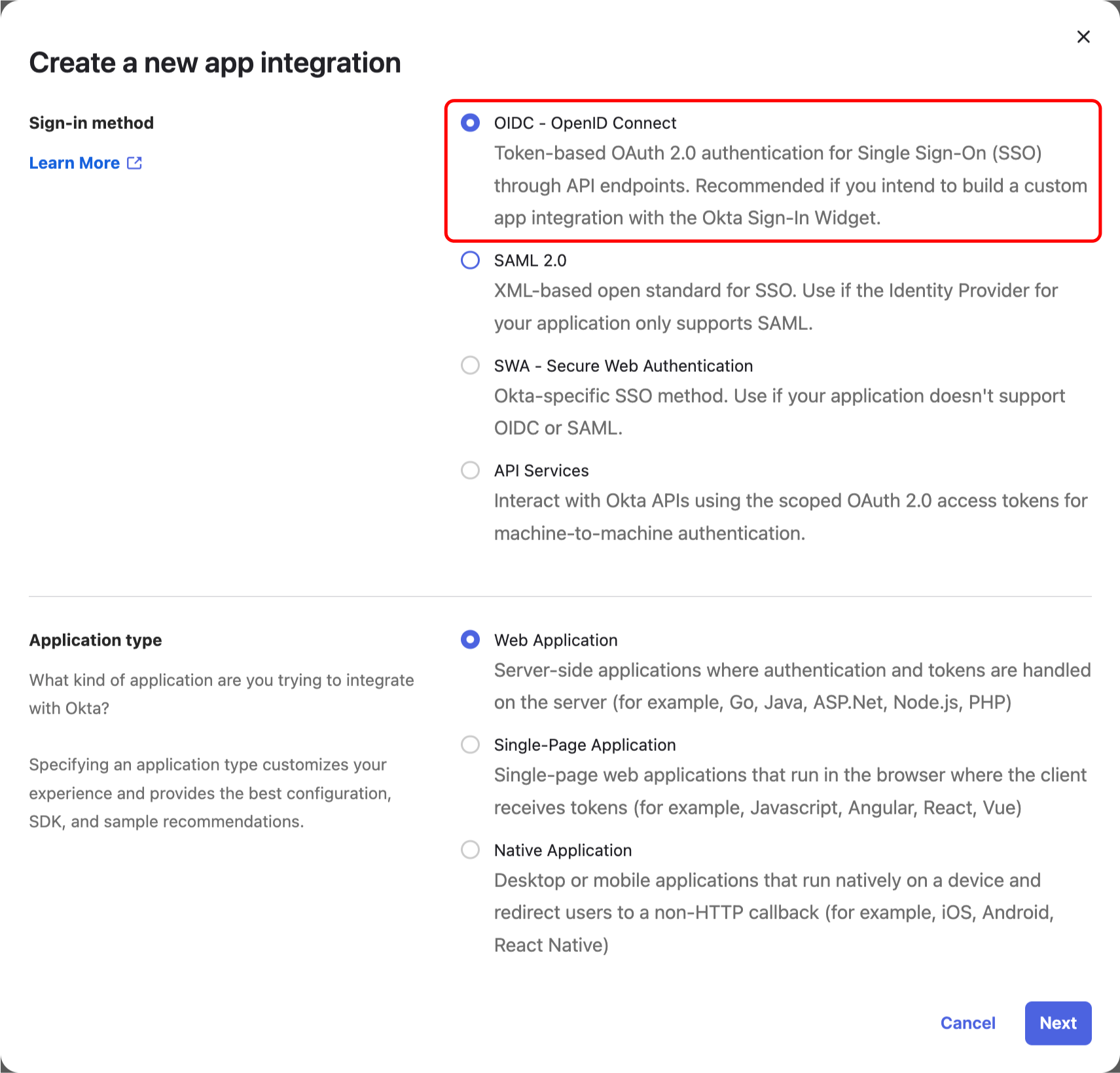Click the API Services label
Image resolution: width=1120 pixels, height=1073 pixels.
(x=541, y=470)
